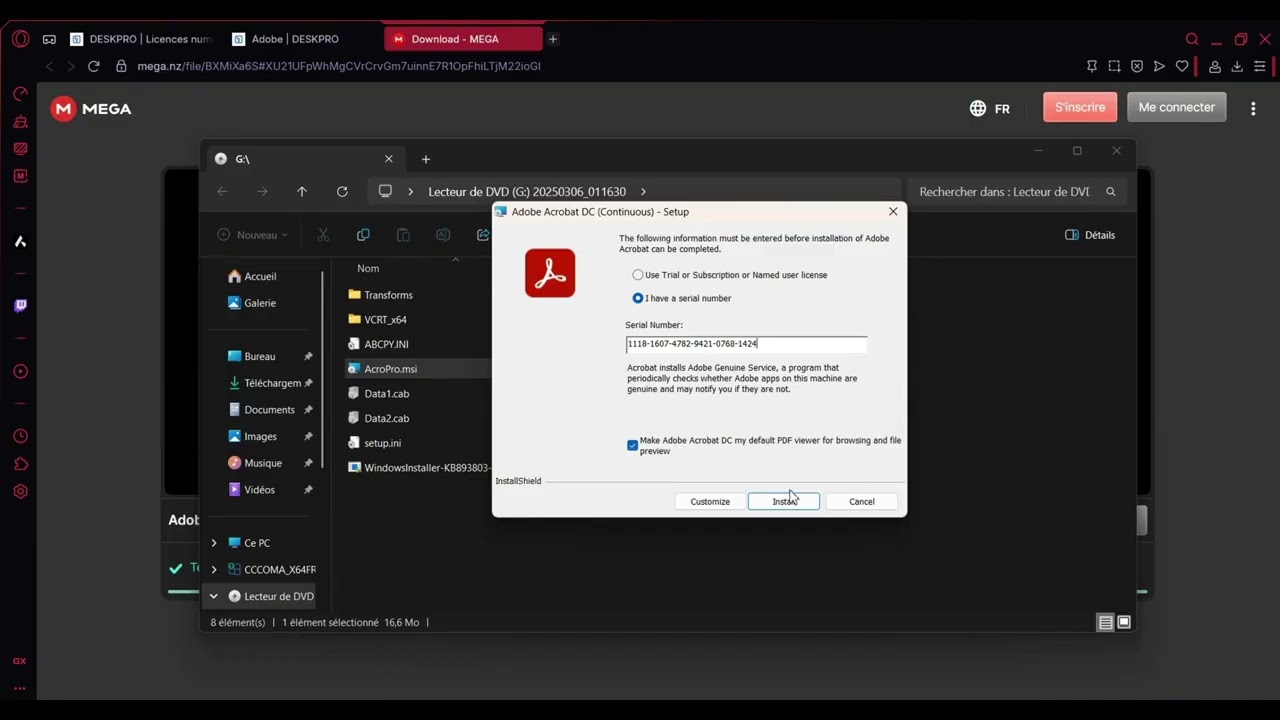1280x720 pixels.
Task: Close the Adobe Acrobat Setup dialog
Action: tap(893, 212)
